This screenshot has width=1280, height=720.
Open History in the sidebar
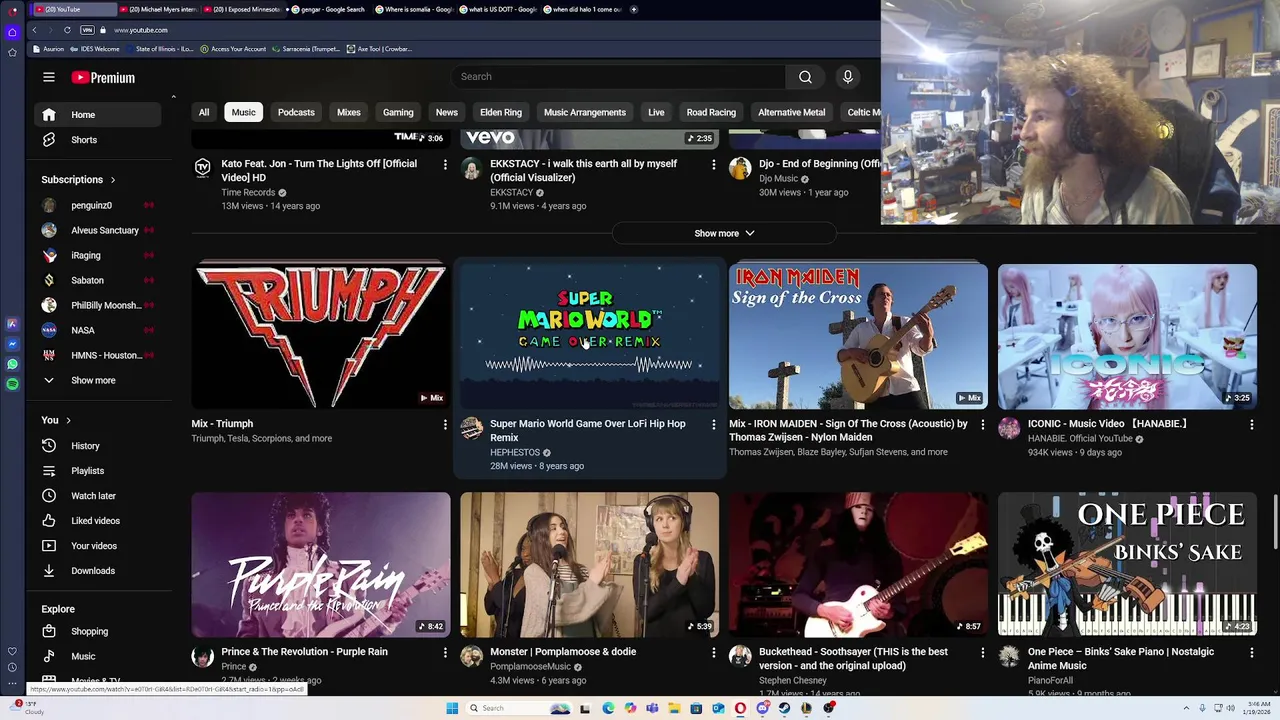pyautogui.click(x=97, y=446)
